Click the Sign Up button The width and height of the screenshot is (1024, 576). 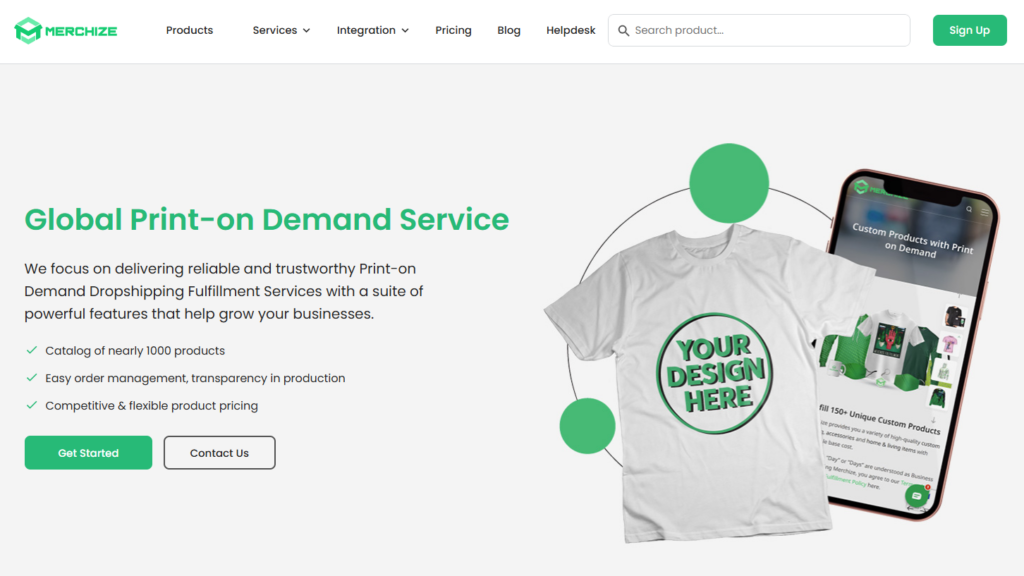[x=969, y=30]
